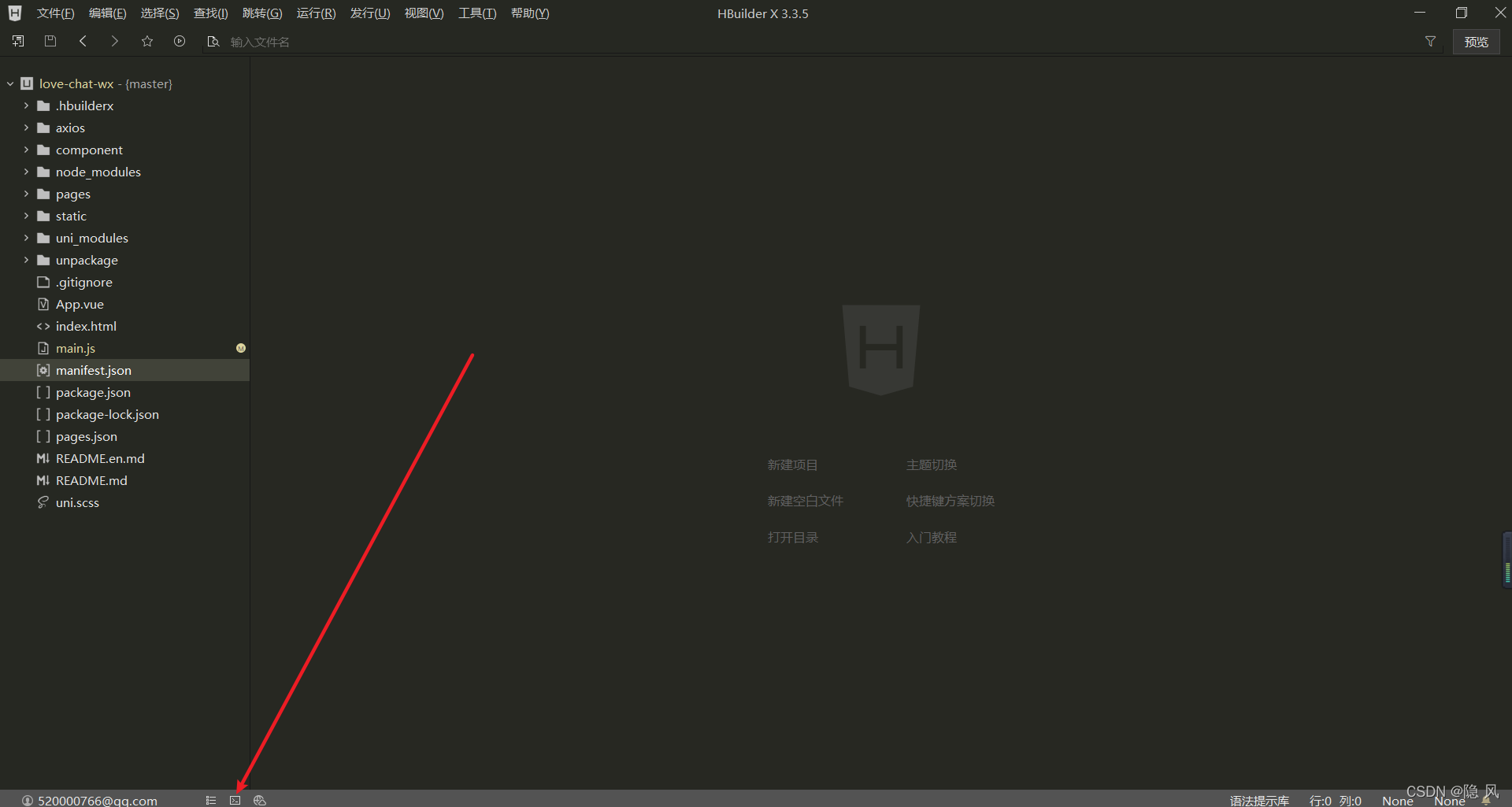Select the App.vue file
Viewport: 1512px width, 807px height.
pyautogui.click(x=124, y=304)
